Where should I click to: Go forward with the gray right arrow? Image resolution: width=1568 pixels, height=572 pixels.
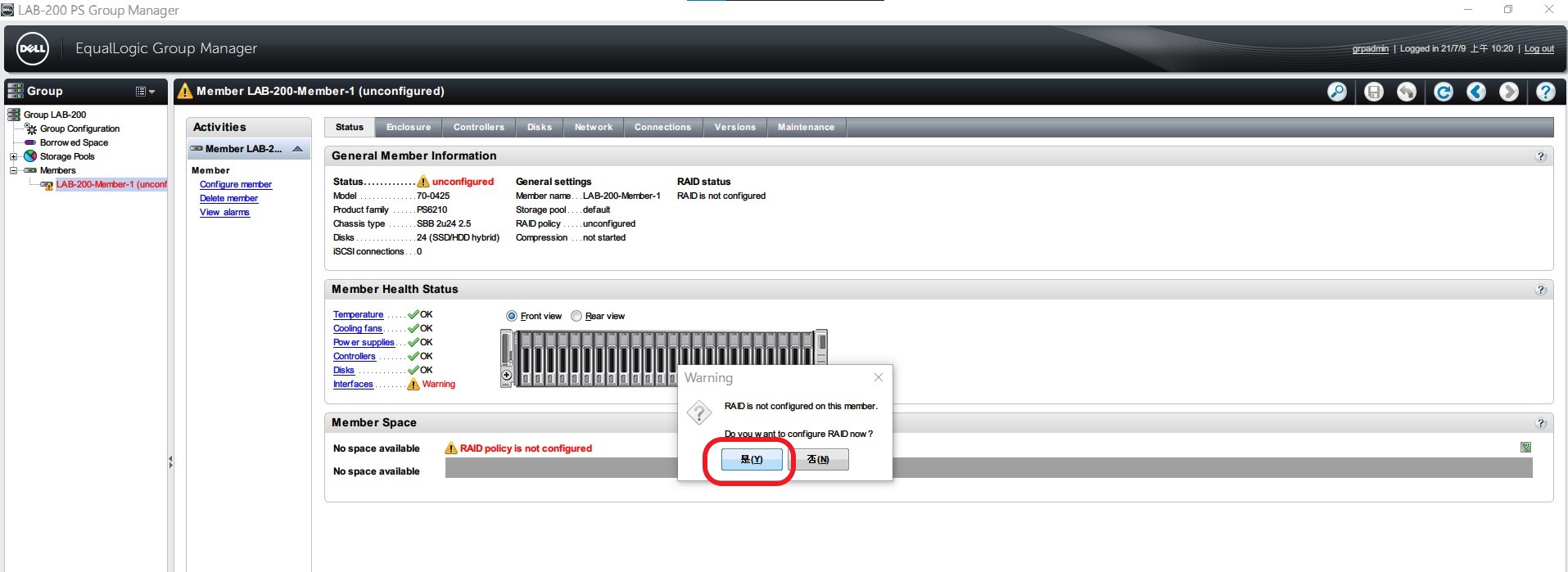click(1509, 92)
